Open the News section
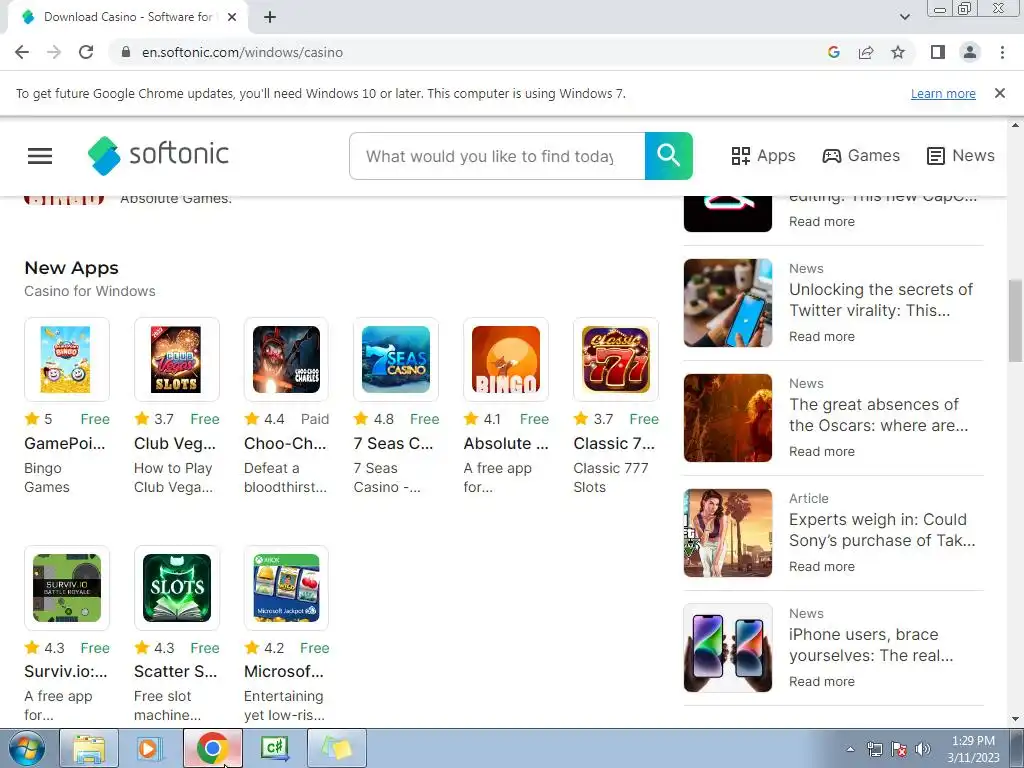Screen dimensions: 1024x768 (x=961, y=155)
